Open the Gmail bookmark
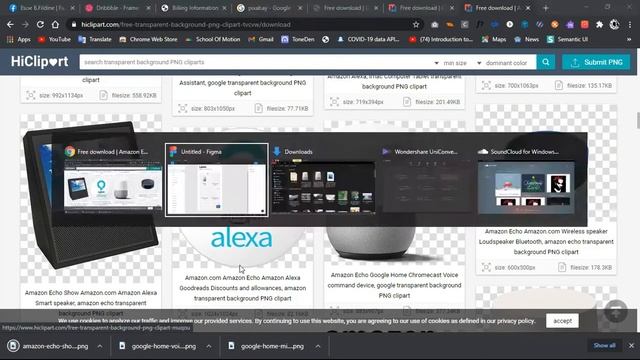Screen dimensions: 640x360 pos(261,39)
